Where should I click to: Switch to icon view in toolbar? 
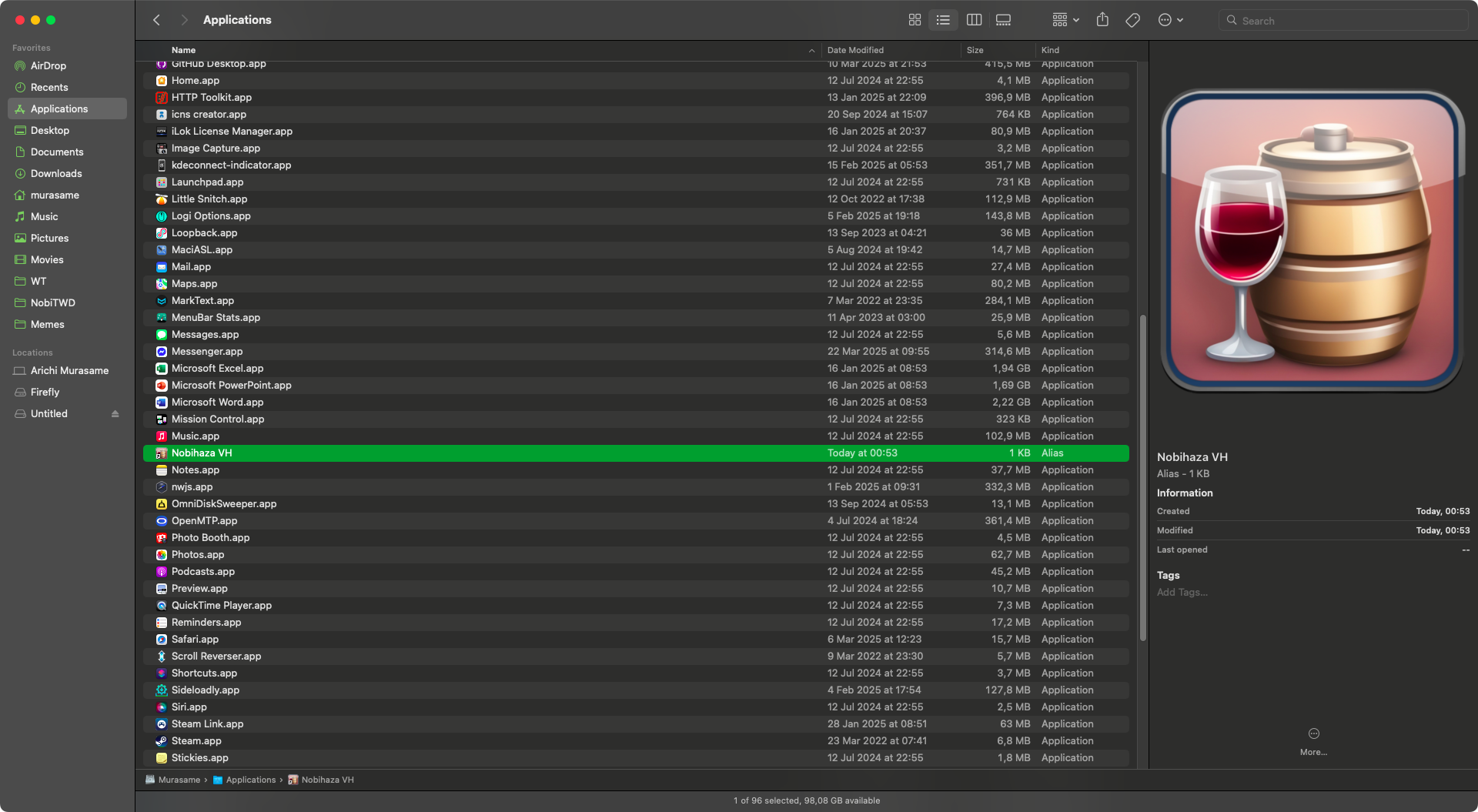pos(915,20)
